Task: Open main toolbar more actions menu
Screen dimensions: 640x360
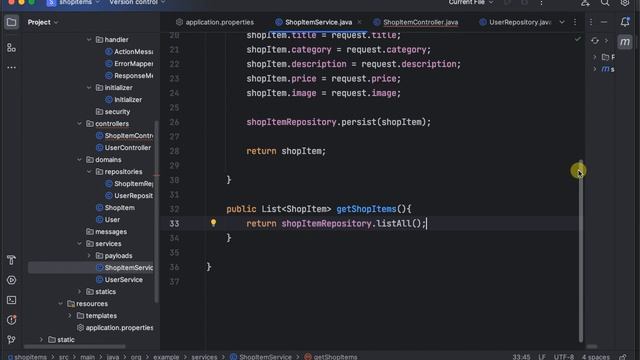Action: click(541, 2)
